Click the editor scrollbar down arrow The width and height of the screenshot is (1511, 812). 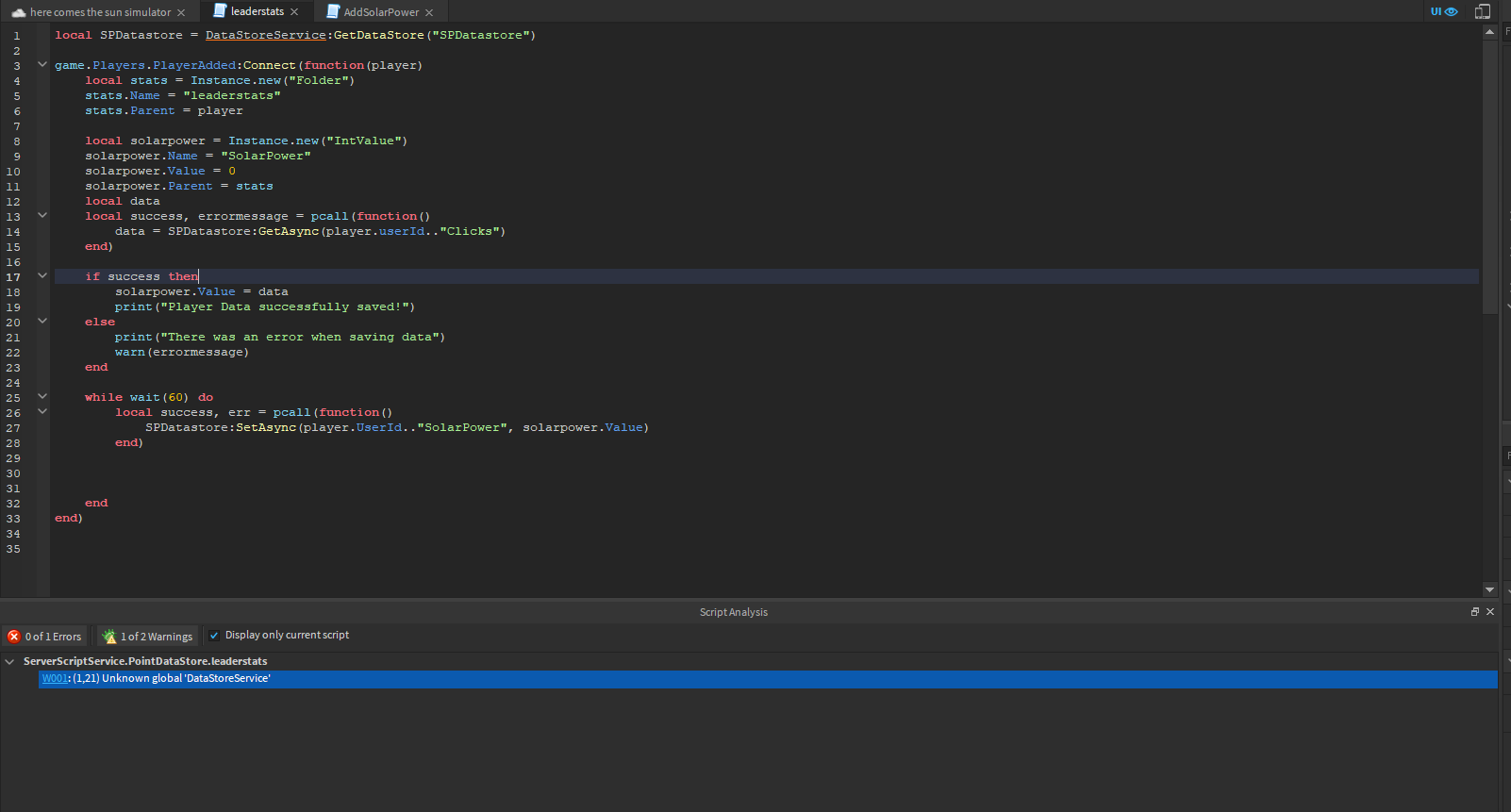1489,589
